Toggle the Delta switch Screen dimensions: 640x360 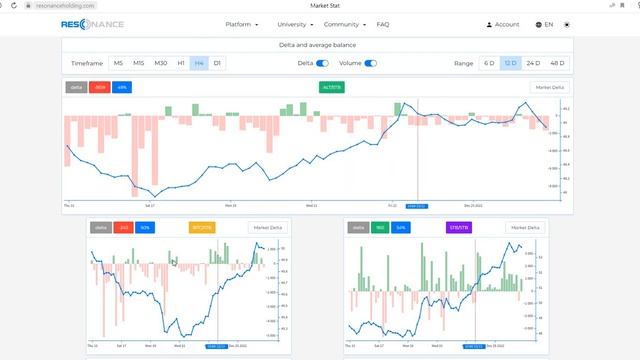(322, 63)
